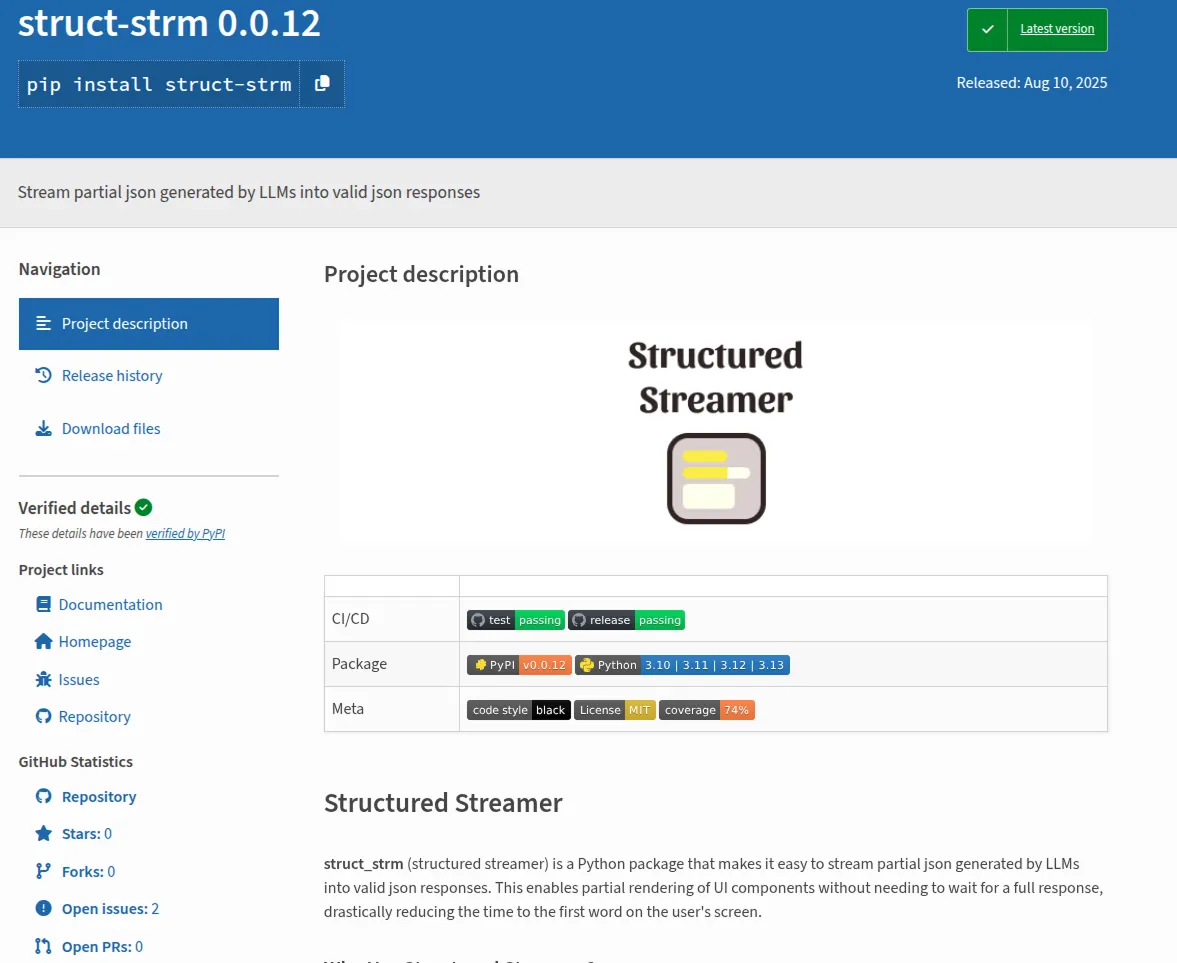Open Repository under GitHub Statistics
The width and height of the screenshot is (1177, 963).
(99, 796)
